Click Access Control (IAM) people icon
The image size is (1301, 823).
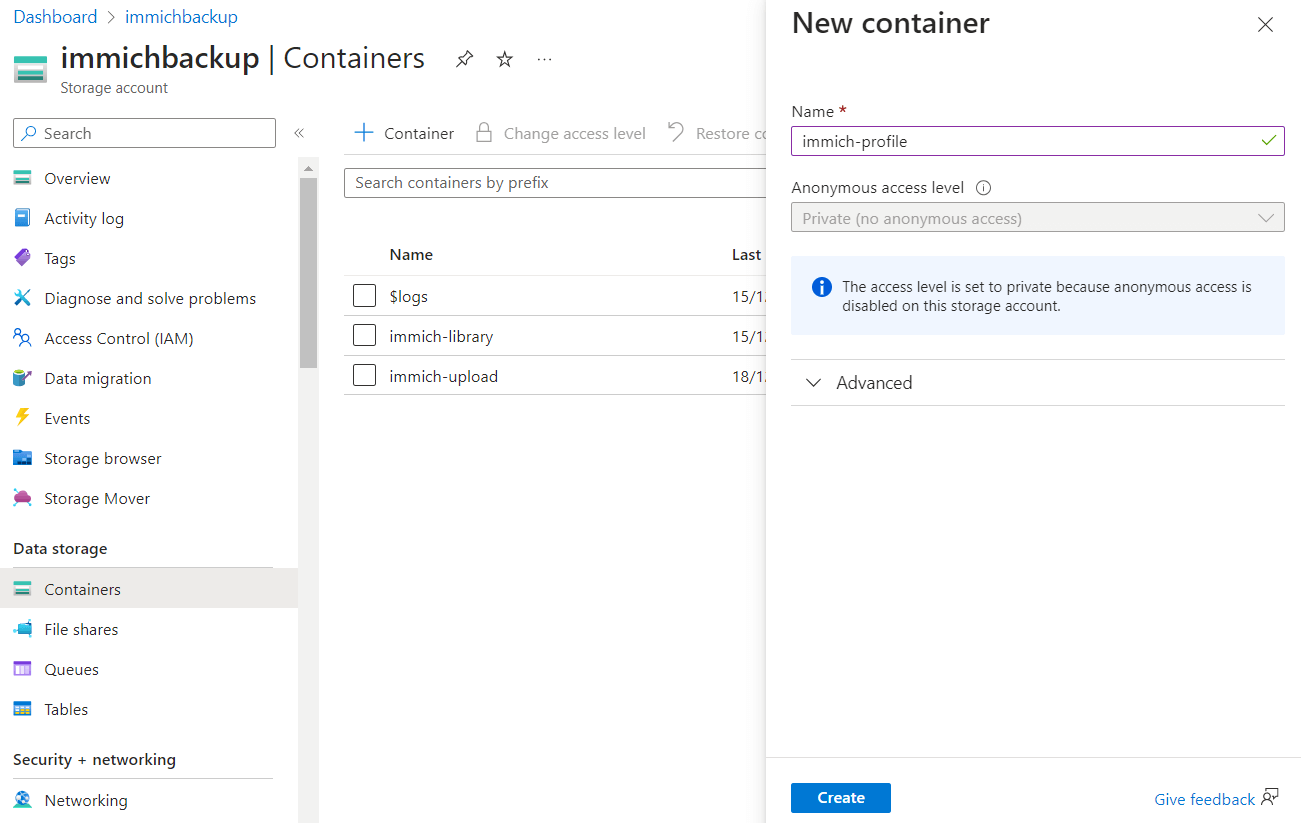[x=23, y=338]
